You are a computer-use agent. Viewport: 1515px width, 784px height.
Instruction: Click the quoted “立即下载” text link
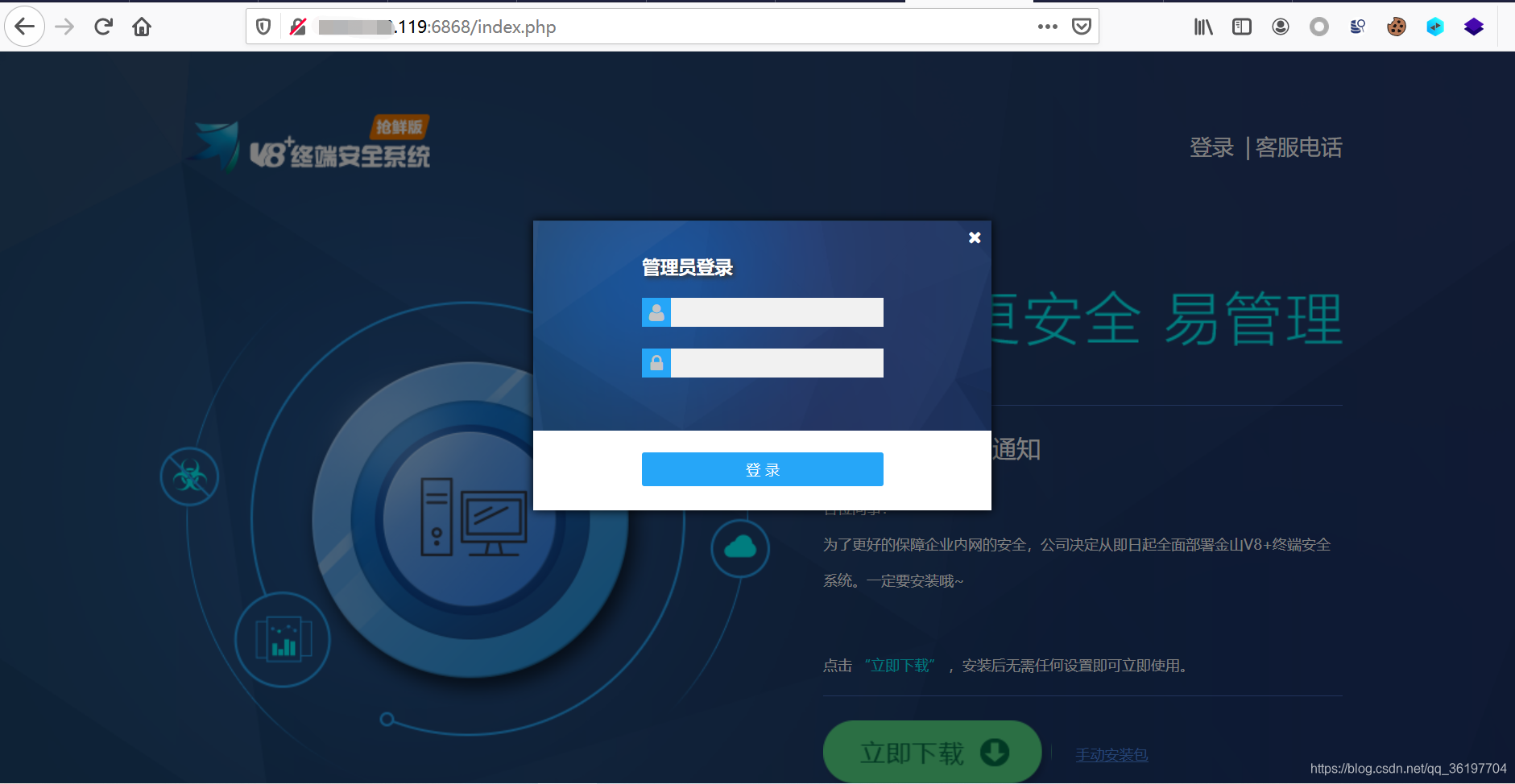pos(900,666)
